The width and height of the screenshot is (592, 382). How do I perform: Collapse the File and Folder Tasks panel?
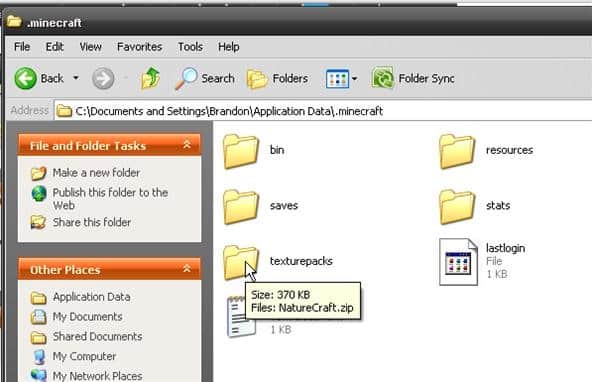187,145
